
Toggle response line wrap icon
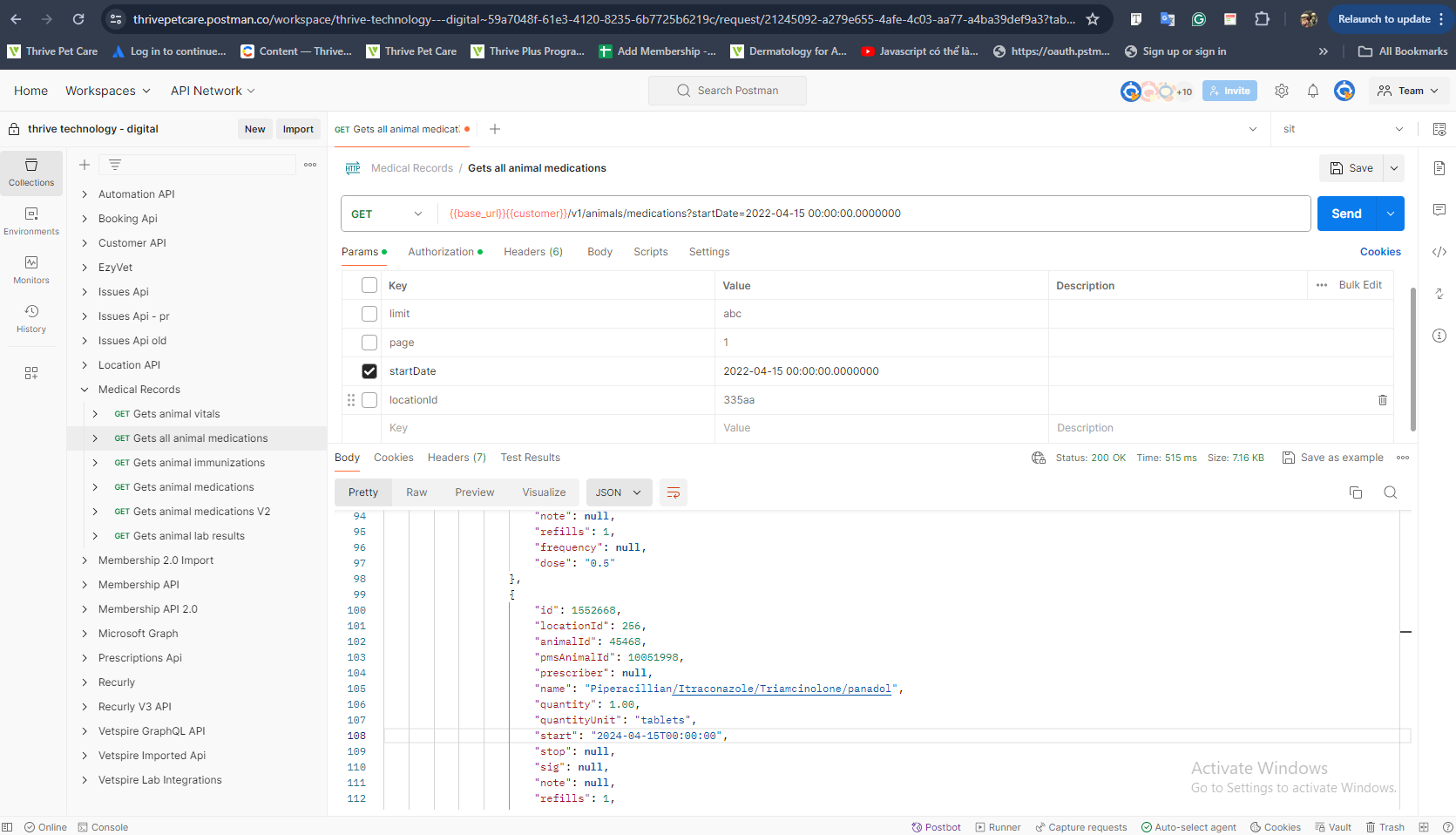pos(674,492)
